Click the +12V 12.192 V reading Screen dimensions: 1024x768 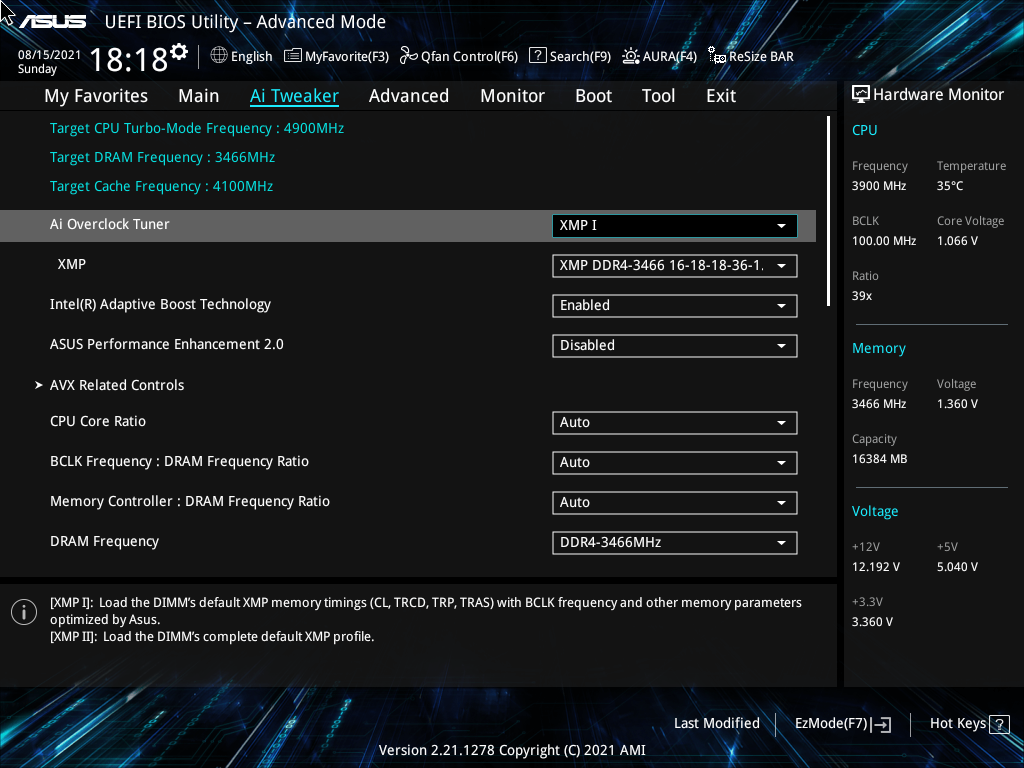click(x=875, y=567)
